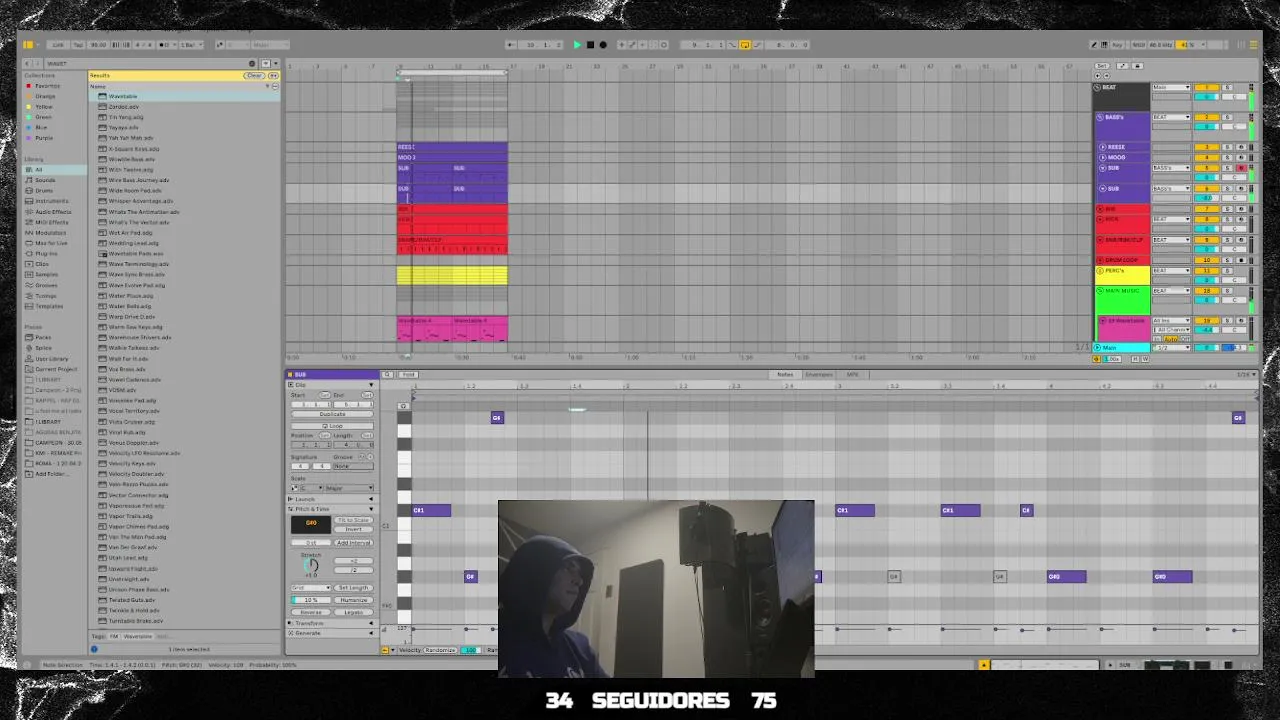Click the Fold button in the MIDI editor

tap(410, 375)
